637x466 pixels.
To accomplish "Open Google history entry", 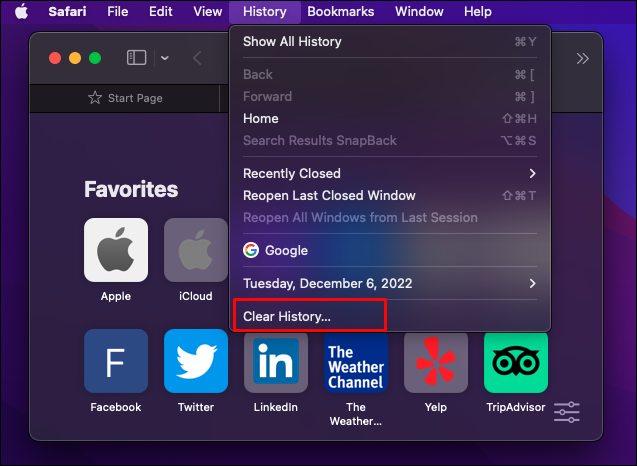I will (x=390, y=250).
